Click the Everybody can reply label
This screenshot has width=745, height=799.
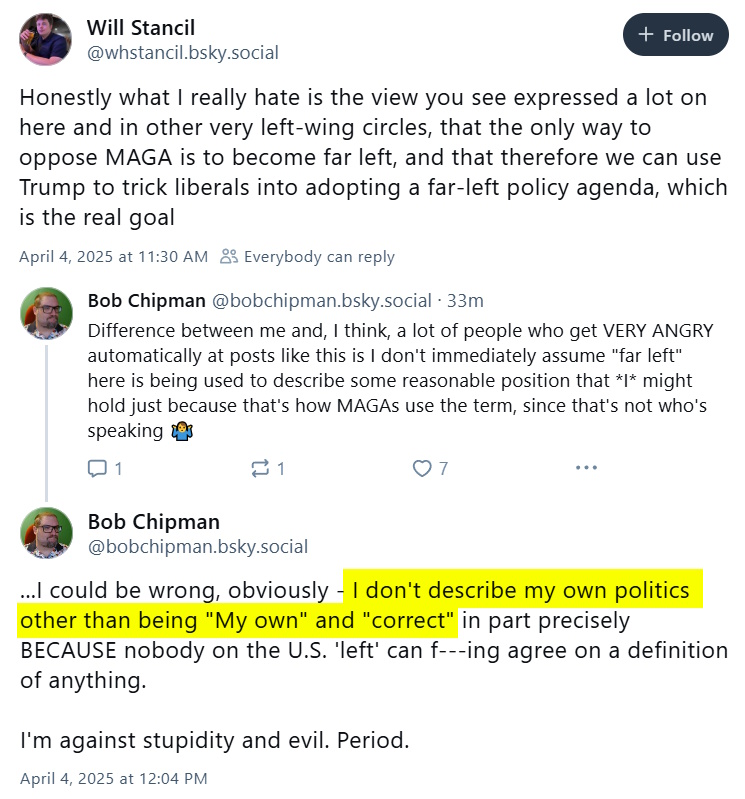319,256
